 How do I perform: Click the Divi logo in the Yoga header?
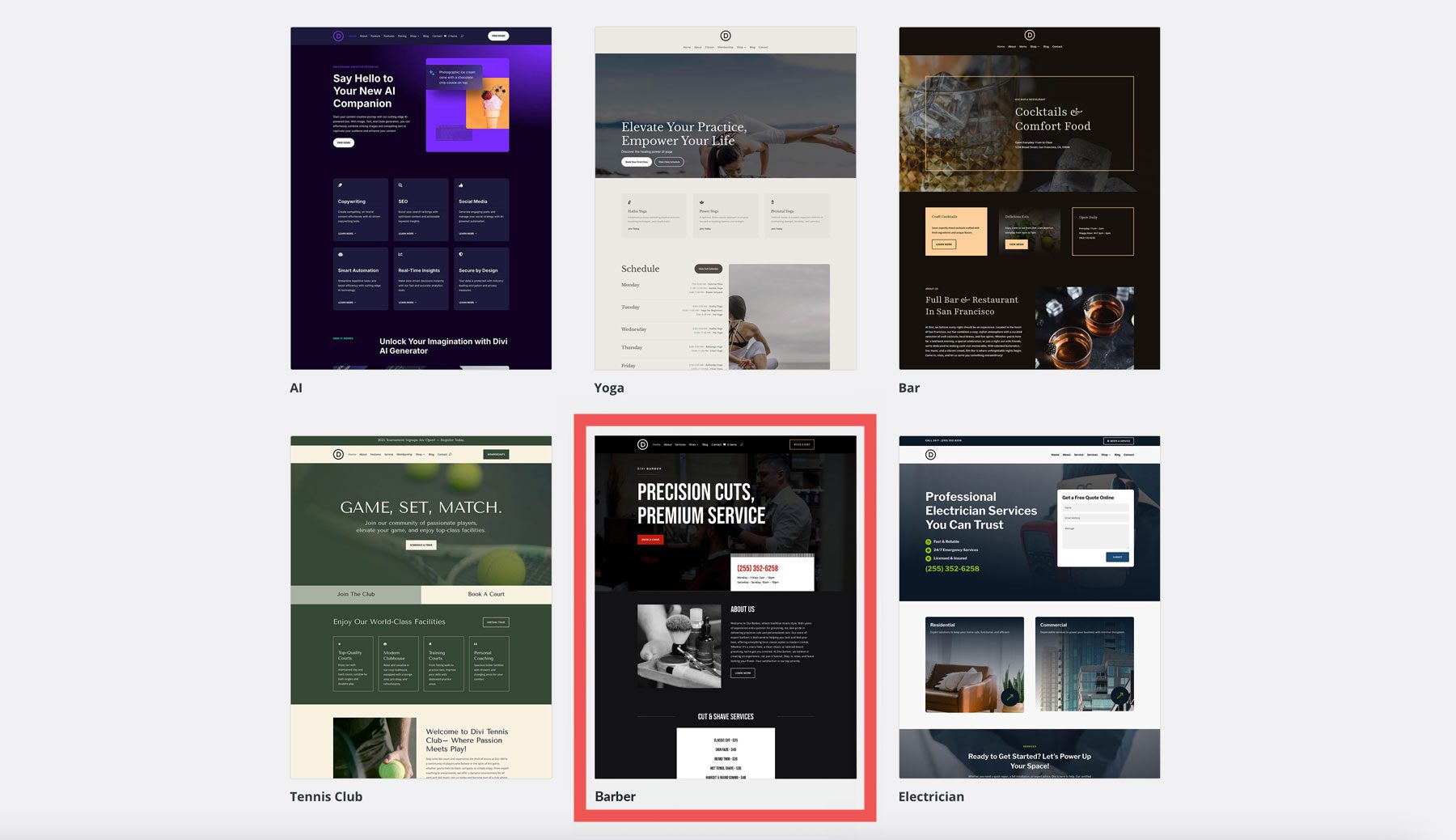[726, 35]
